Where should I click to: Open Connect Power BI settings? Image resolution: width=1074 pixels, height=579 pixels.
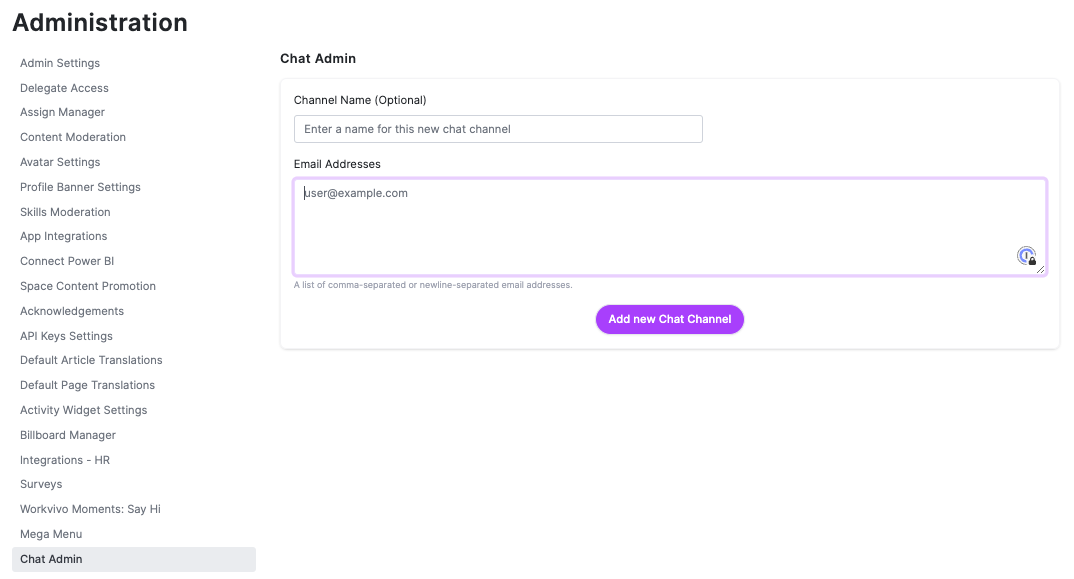click(x=67, y=261)
